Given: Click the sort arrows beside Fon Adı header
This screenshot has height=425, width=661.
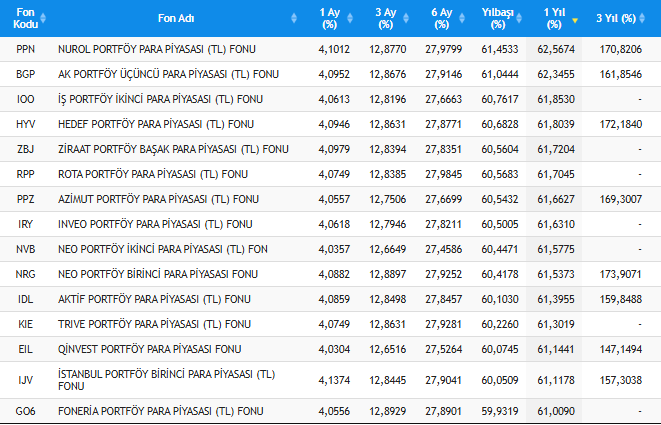Looking at the screenshot, I should [x=293, y=18].
